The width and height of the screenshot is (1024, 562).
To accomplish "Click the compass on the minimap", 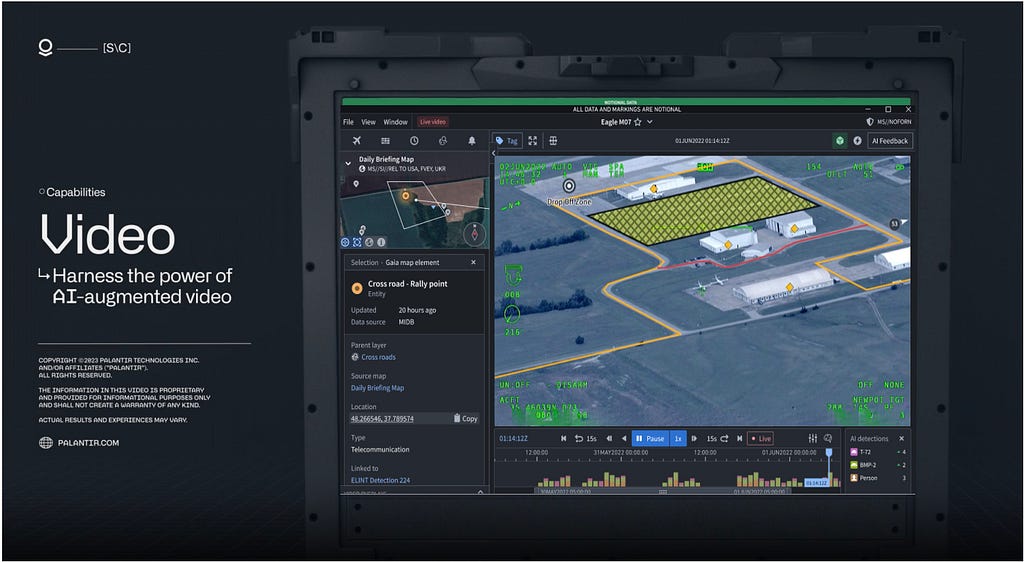I will 474,234.
